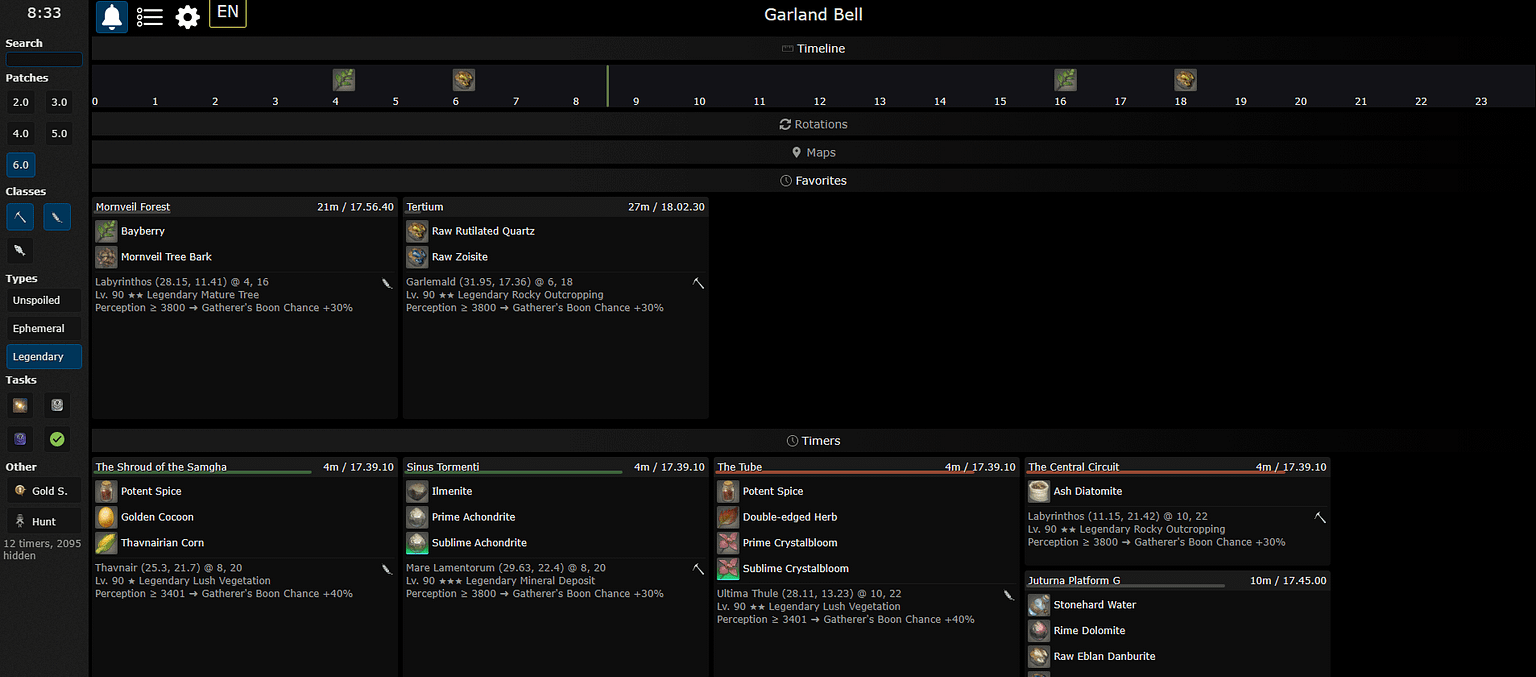Click the mining node marker at hour 6
Screen dimensions: 1536x677
(464, 80)
